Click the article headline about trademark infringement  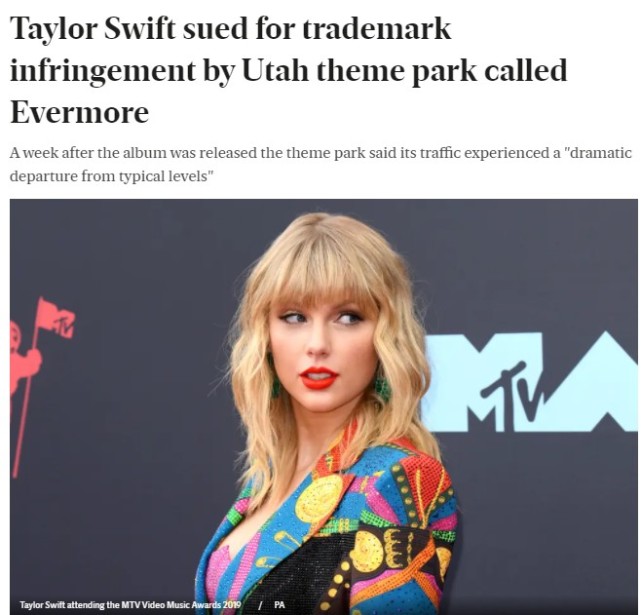tap(288, 70)
